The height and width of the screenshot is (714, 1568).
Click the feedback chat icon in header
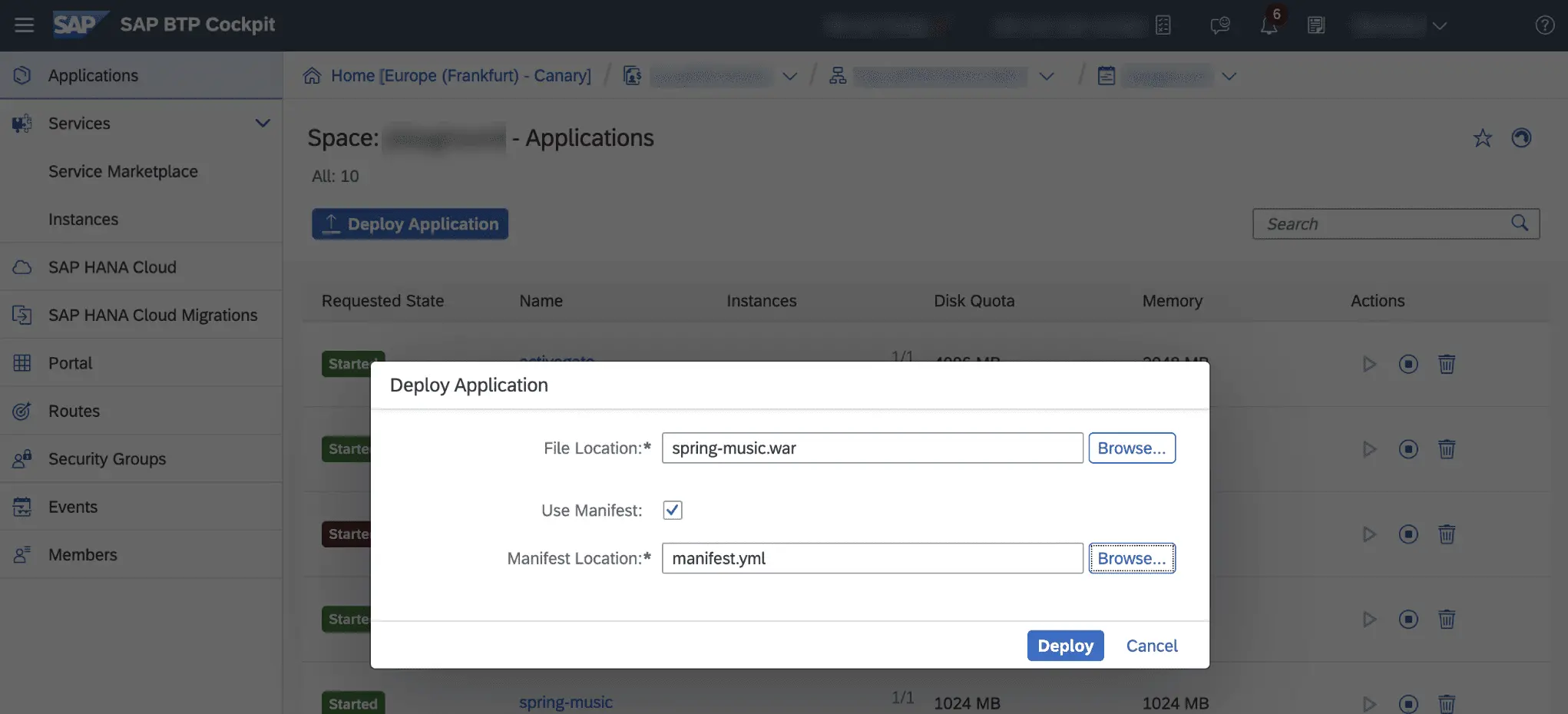1219,25
